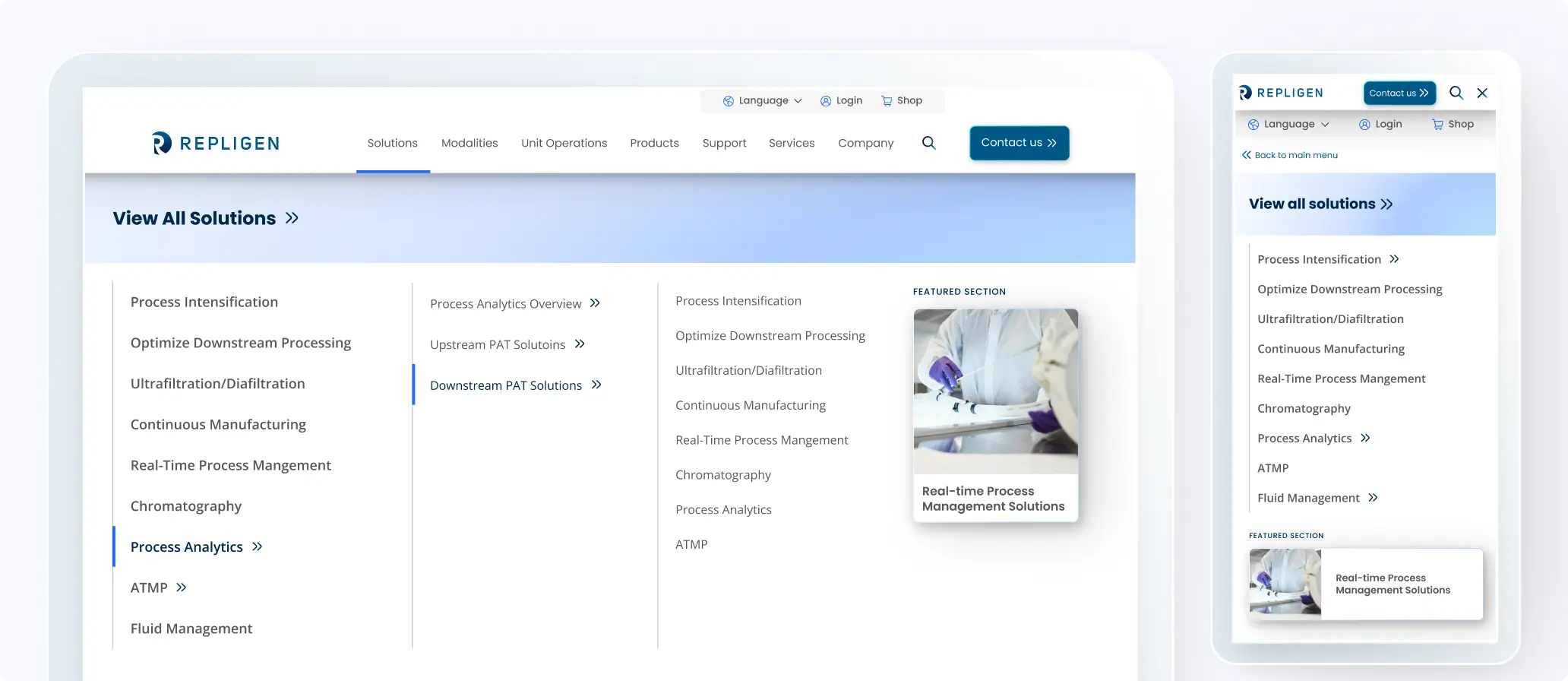Viewport: 1568px width, 681px height.
Task: Open mobile featured Real-time Process Management card
Action: point(1366,584)
